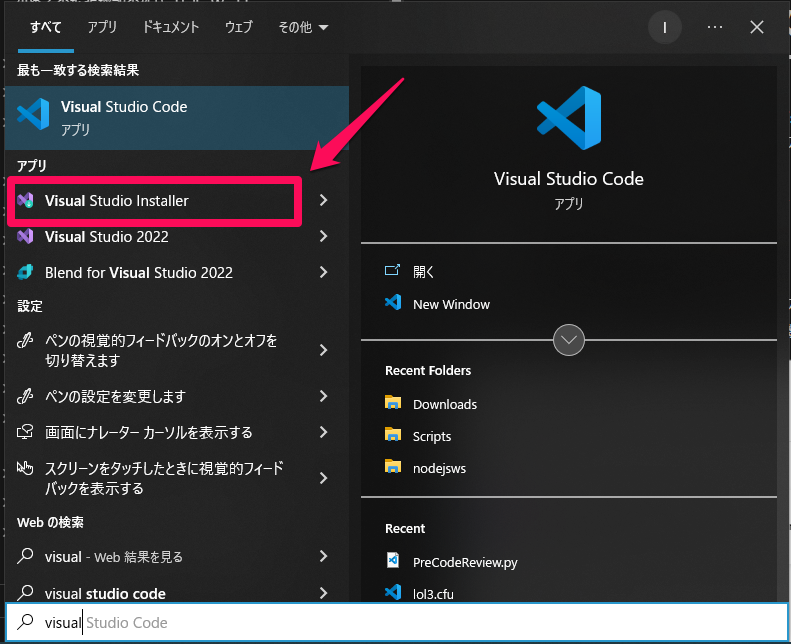791x644 pixels.
Task: Expand Visual Studio 2022 details arrow
Action: coord(324,237)
